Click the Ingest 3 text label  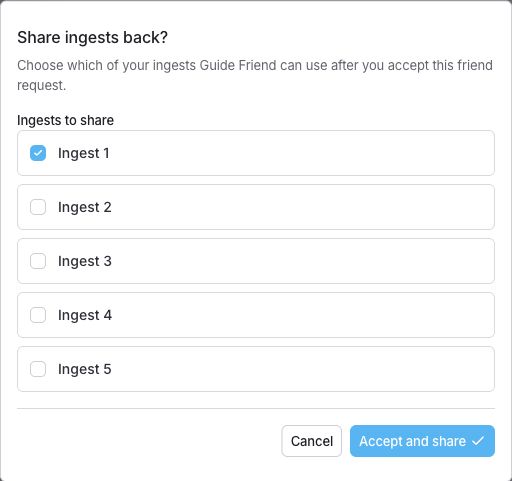pos(85,261)
